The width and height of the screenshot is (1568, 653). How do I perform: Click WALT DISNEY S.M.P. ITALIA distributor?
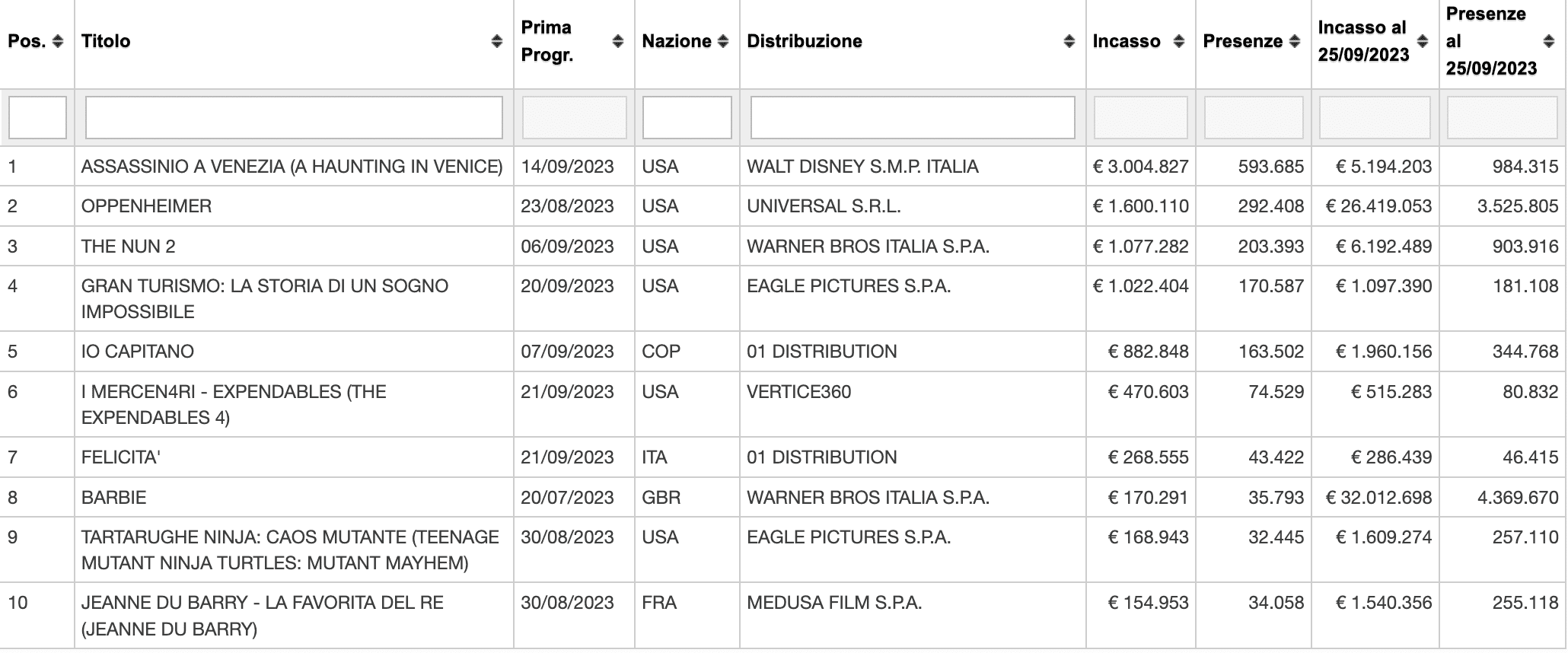pyautogui.click(x=862, y=167)
